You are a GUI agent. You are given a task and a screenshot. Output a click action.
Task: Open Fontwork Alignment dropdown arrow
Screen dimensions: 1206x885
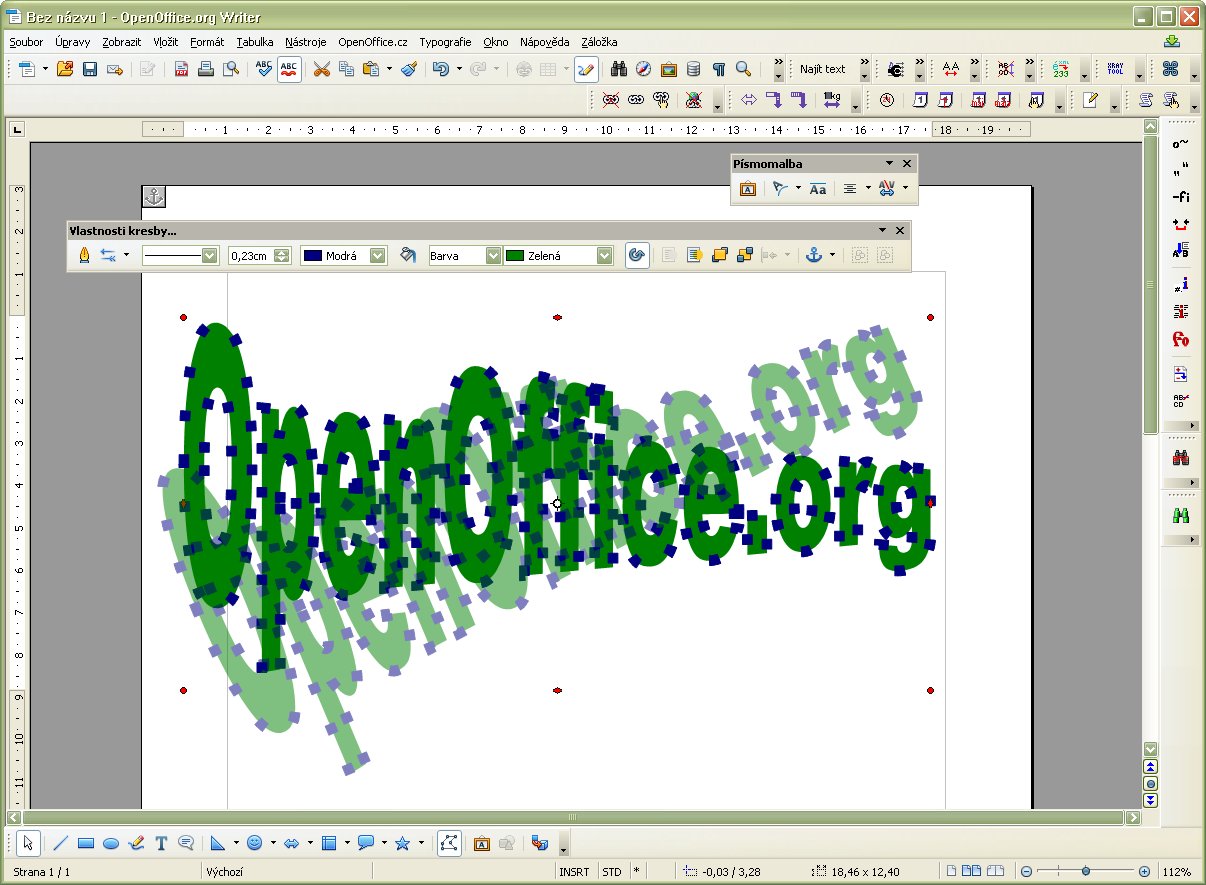(868, 188)
